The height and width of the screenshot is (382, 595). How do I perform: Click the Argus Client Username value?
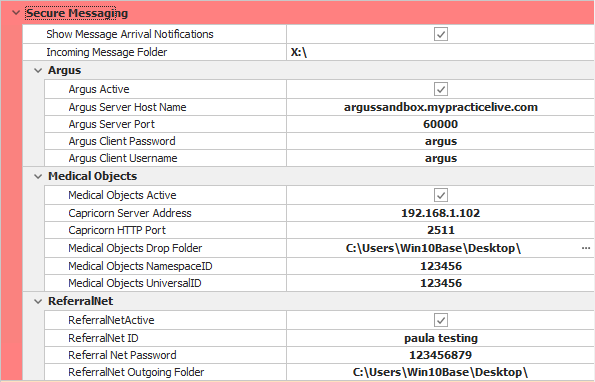click(441, 158)
